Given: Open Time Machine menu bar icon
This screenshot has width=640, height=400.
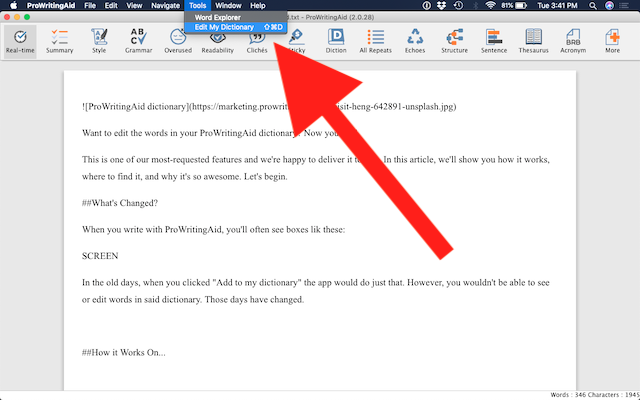Looking at the screenshot, I should pos(458,5).
